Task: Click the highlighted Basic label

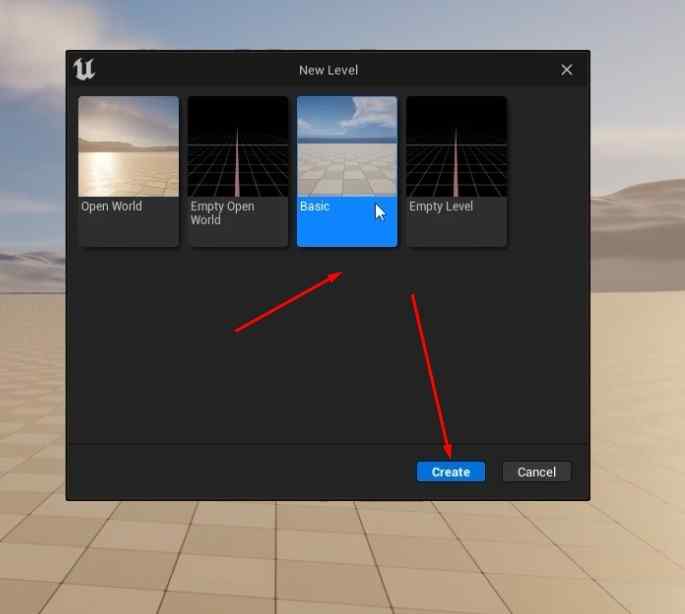Action: click(x=315, y=206)
